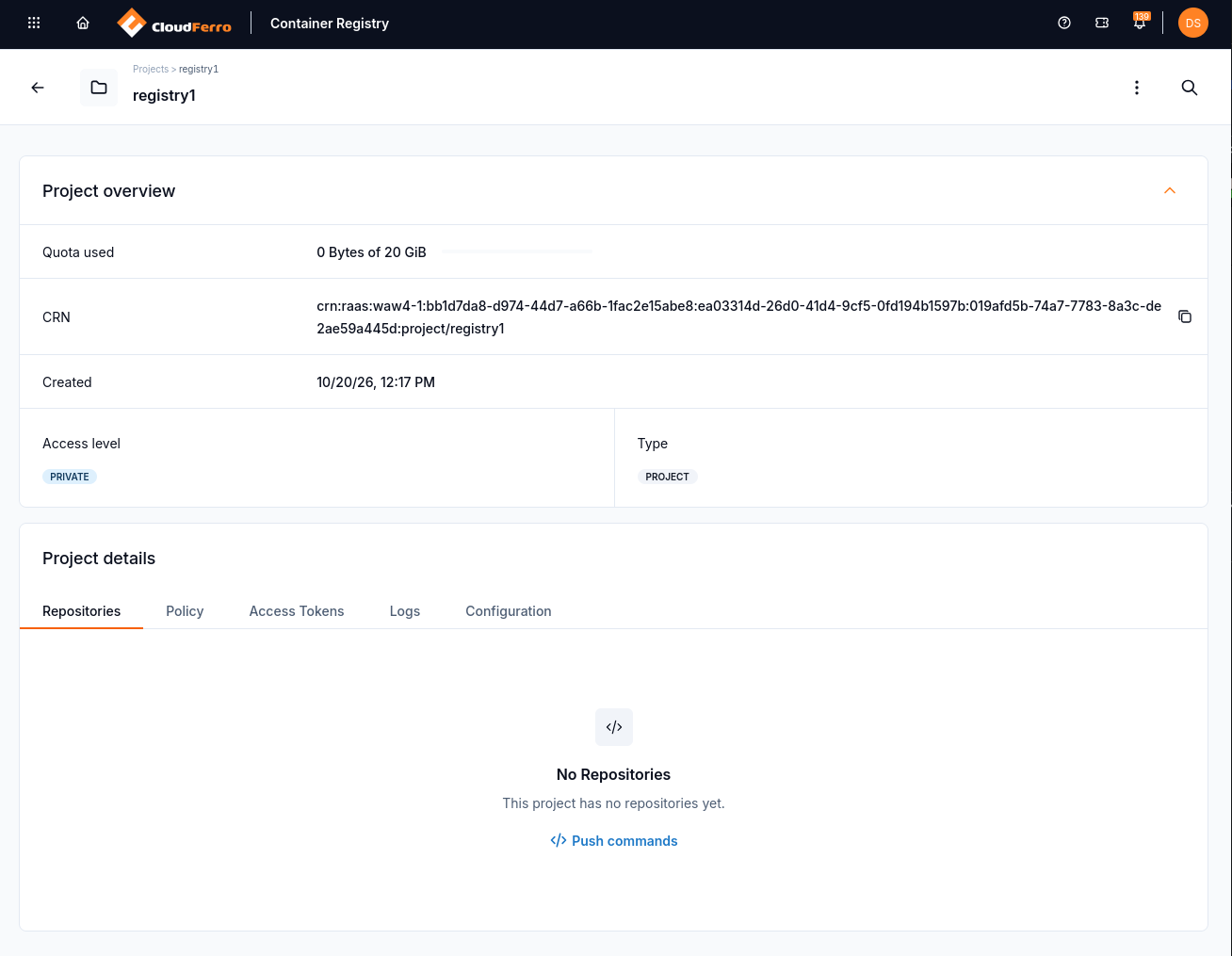Click the 'Quota used' label

[78, 252]
